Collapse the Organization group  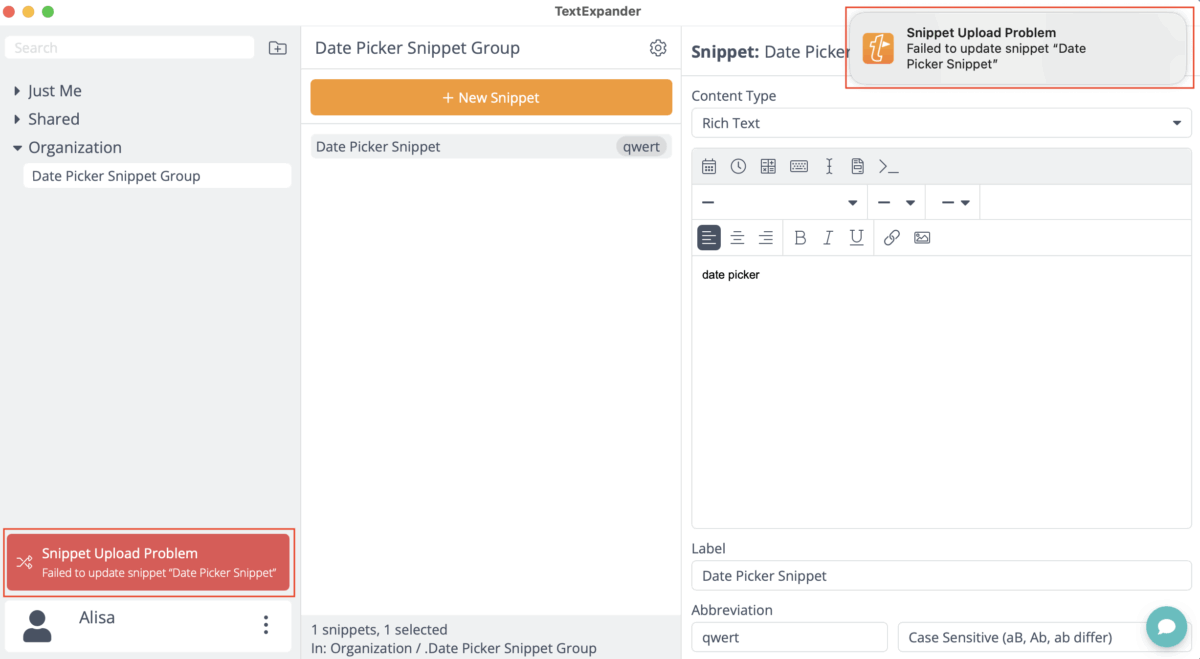coord(17,148)
